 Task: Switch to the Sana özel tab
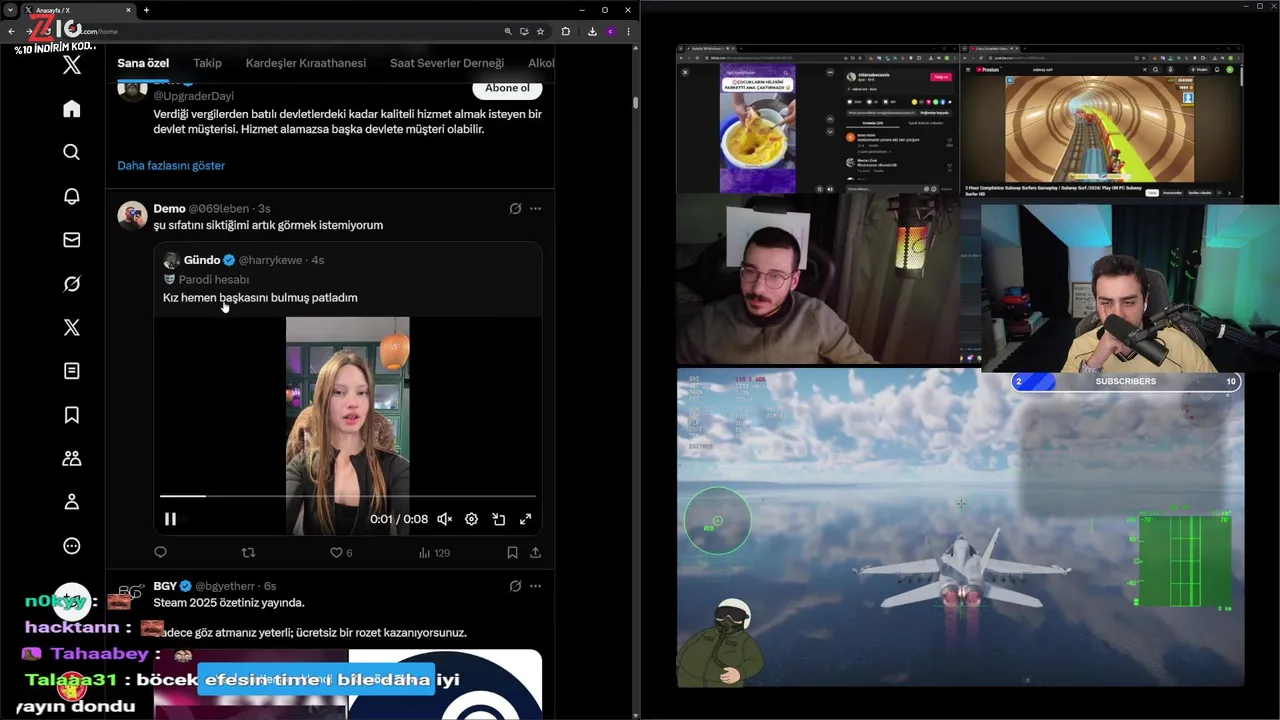143,63
